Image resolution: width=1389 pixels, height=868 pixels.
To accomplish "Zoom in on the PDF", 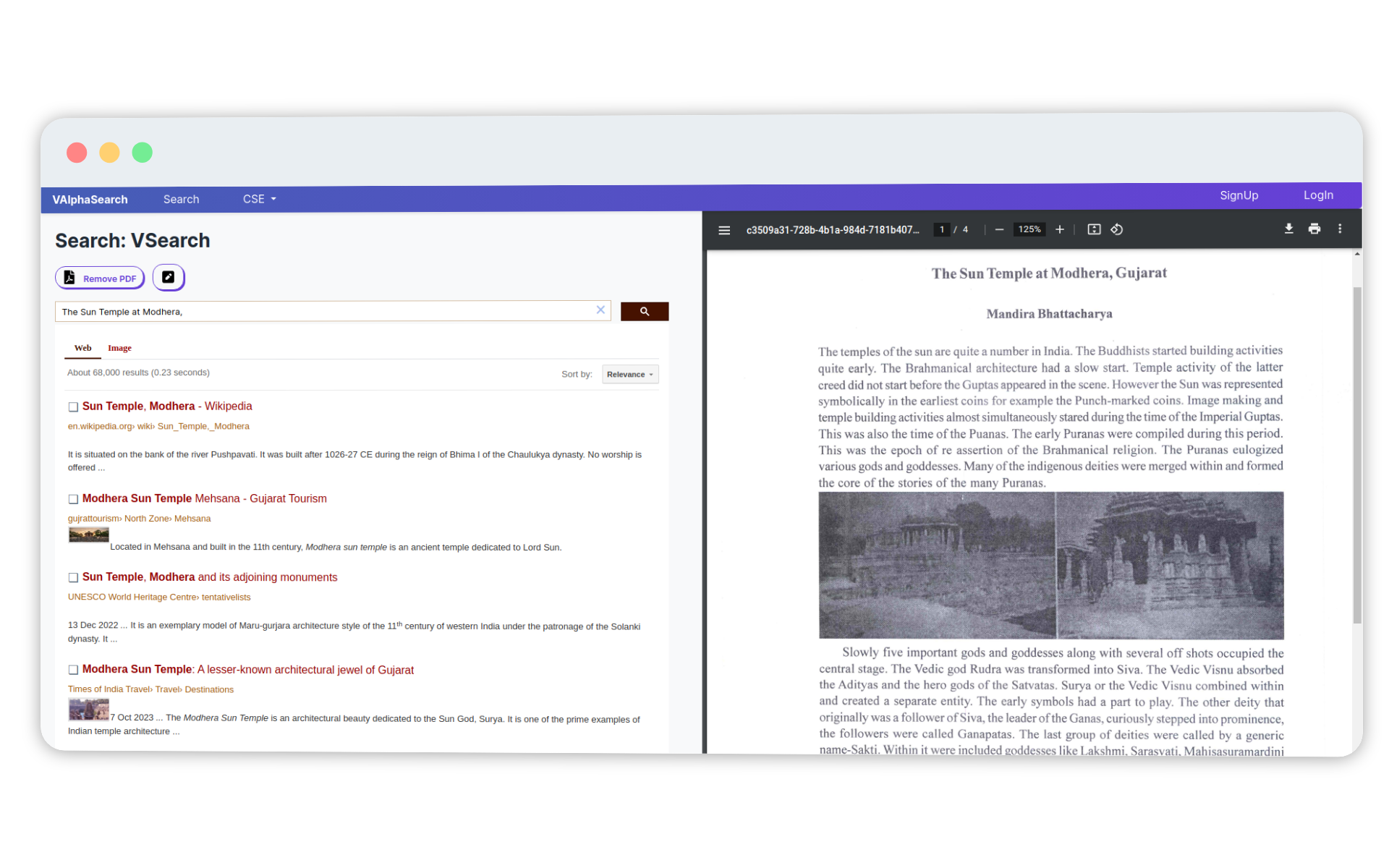I will pyautogui.click(x=1060, y=229).
